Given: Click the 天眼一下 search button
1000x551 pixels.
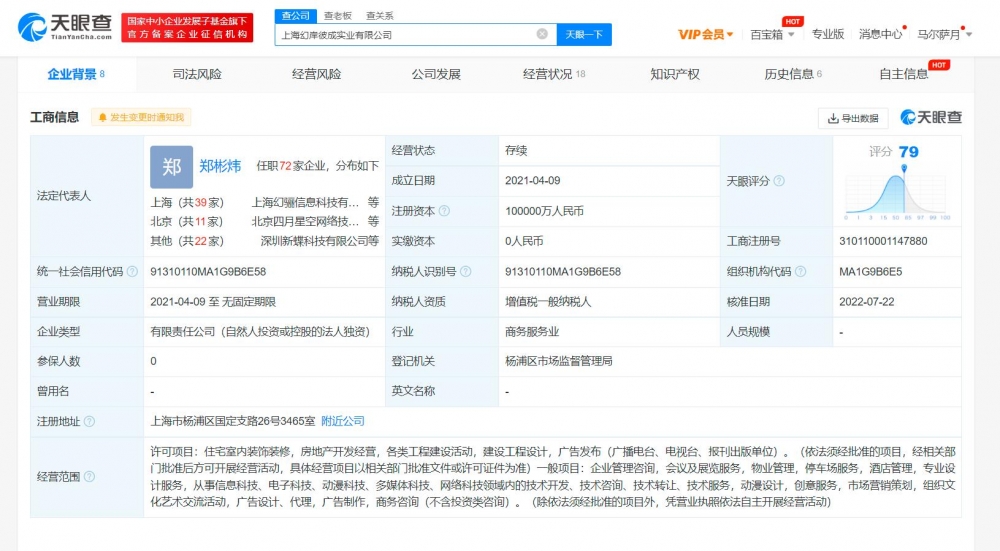Looking at the screenshot, I should click(584, 34).
